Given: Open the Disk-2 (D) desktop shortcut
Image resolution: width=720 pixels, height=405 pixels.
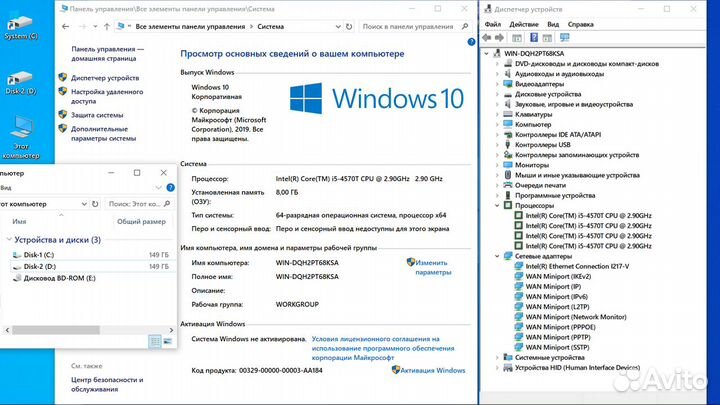Looking at the screenshot, I should click(x=21, y=83).
